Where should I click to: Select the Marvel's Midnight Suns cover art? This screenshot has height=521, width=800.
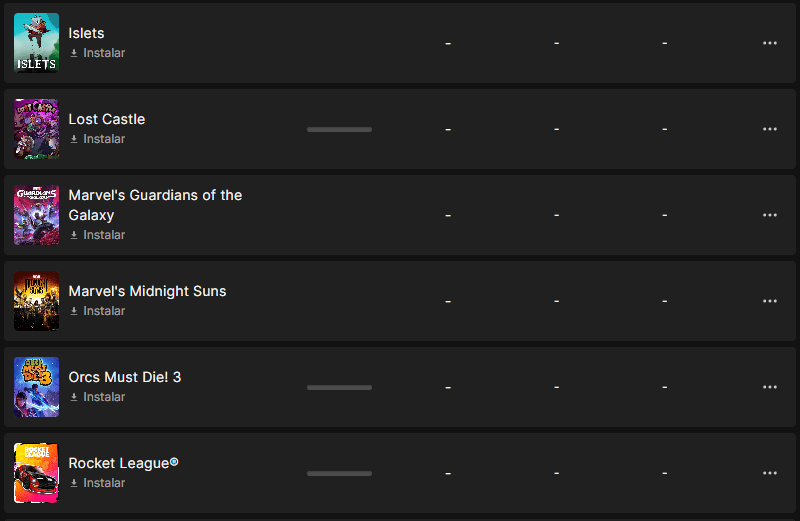tap(36, 301)
